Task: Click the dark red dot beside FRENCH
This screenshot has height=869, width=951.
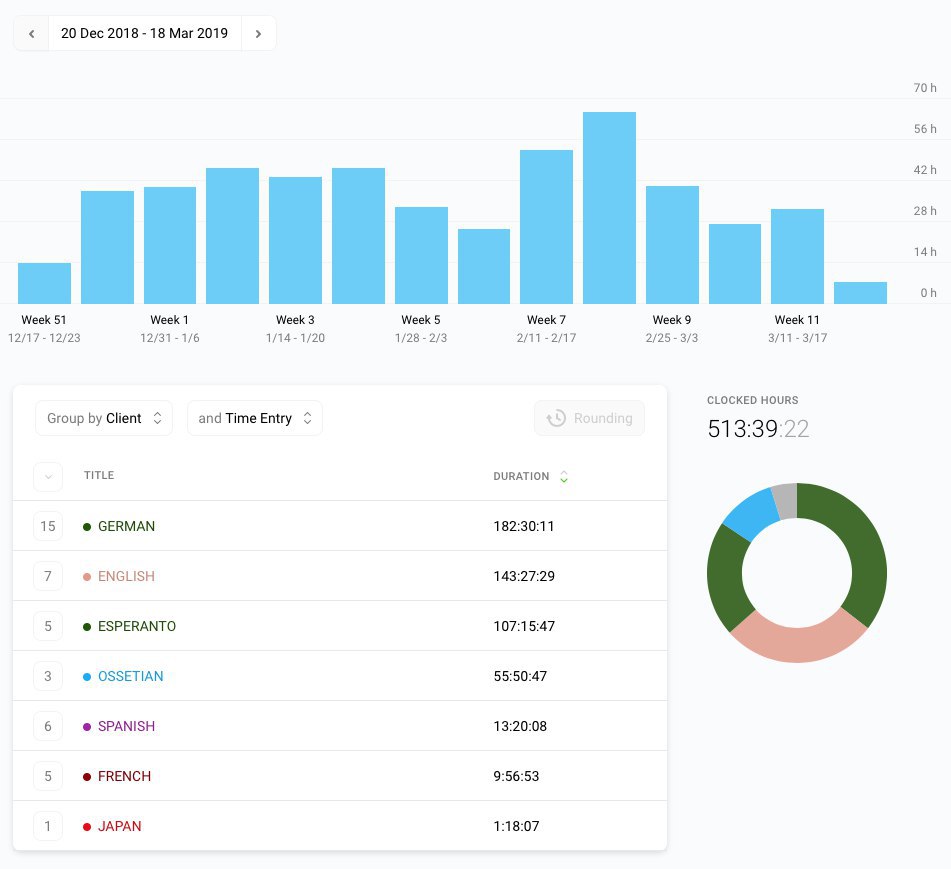Action: pos(87,777)
